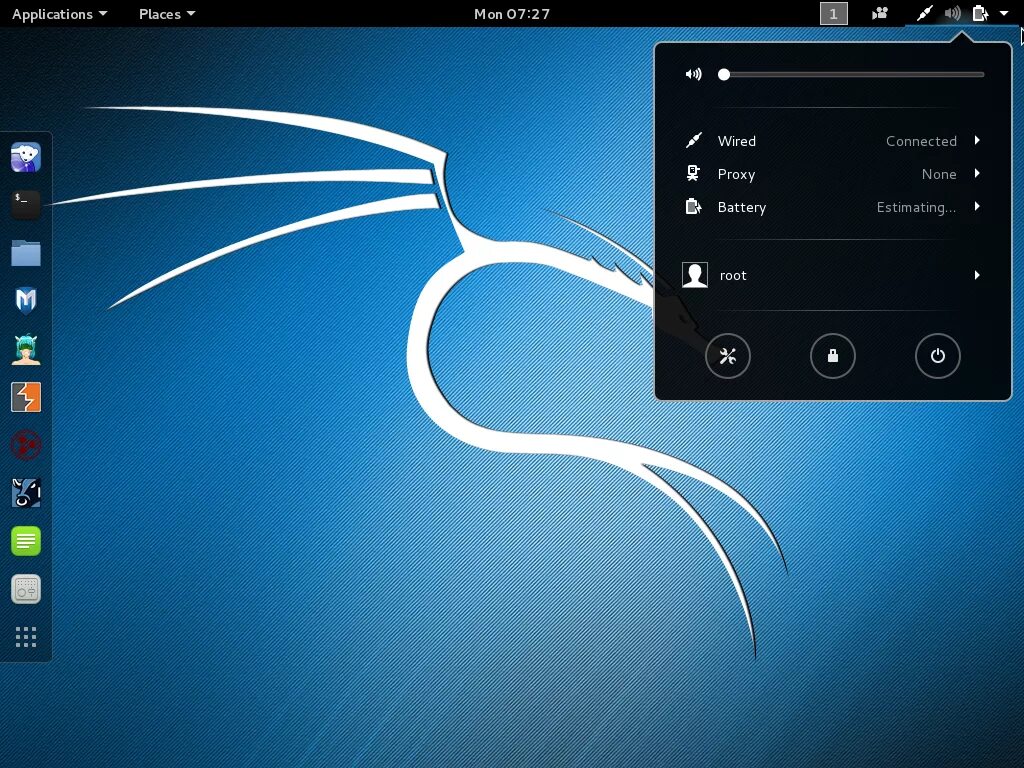Select the Battery menu entry

(x=833, y=207)
